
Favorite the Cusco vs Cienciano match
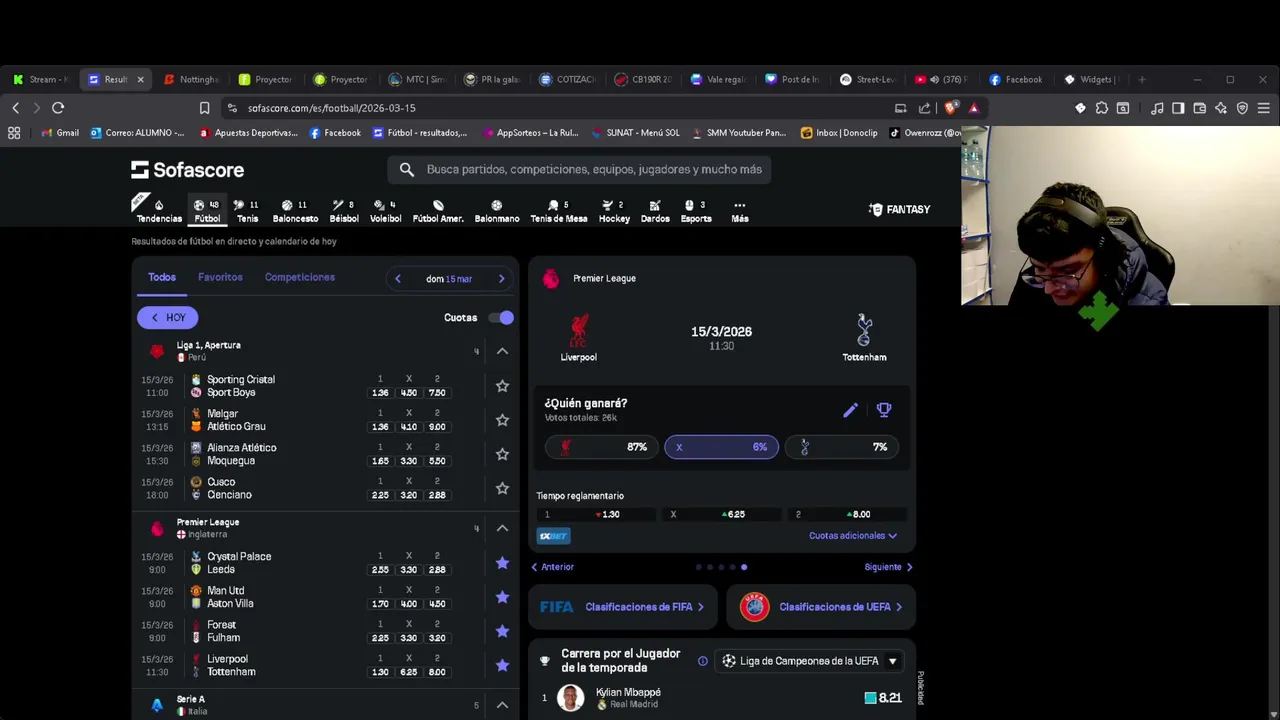[x=502, y=488]
